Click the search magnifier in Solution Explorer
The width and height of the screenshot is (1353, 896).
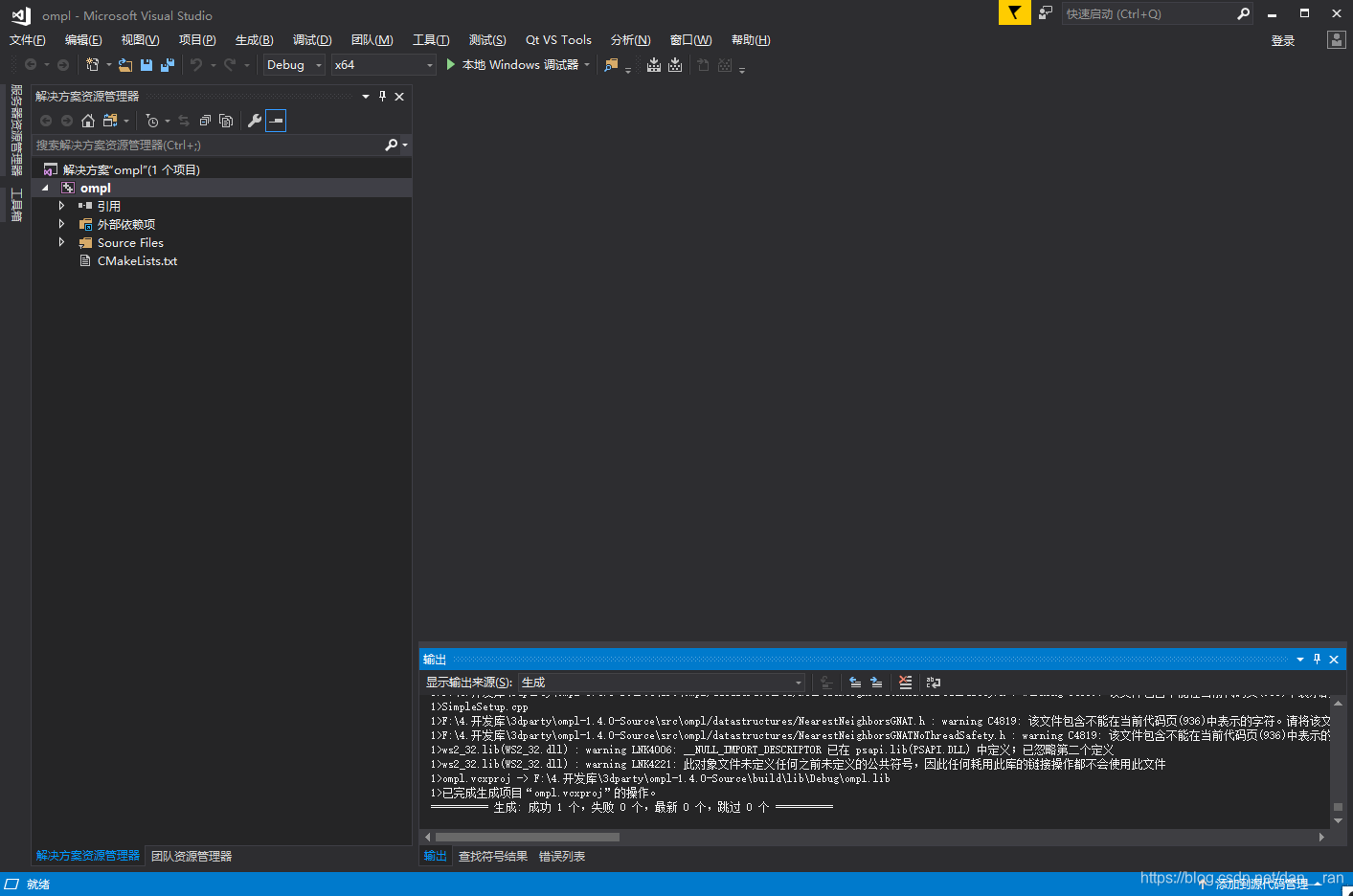tap(391, 145)
